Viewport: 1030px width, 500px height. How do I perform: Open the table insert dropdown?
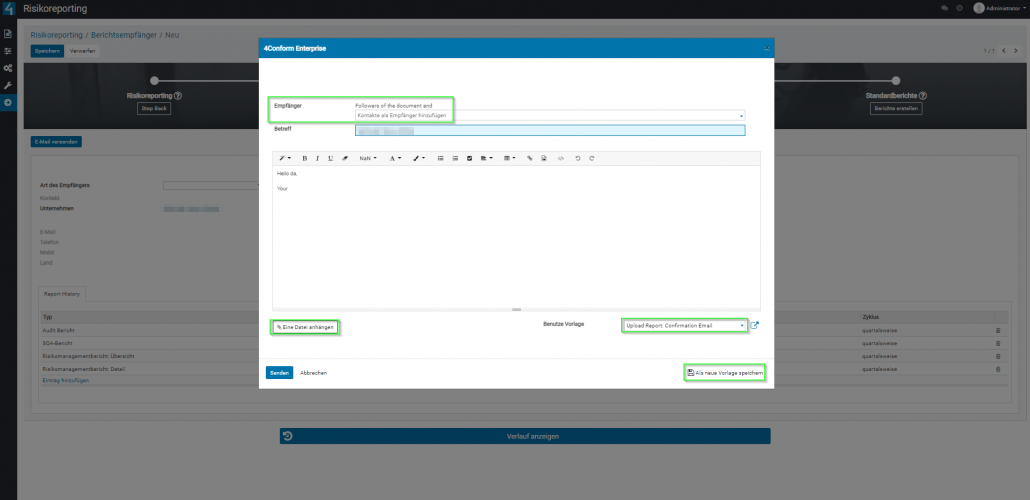click(x=509, y=158)
